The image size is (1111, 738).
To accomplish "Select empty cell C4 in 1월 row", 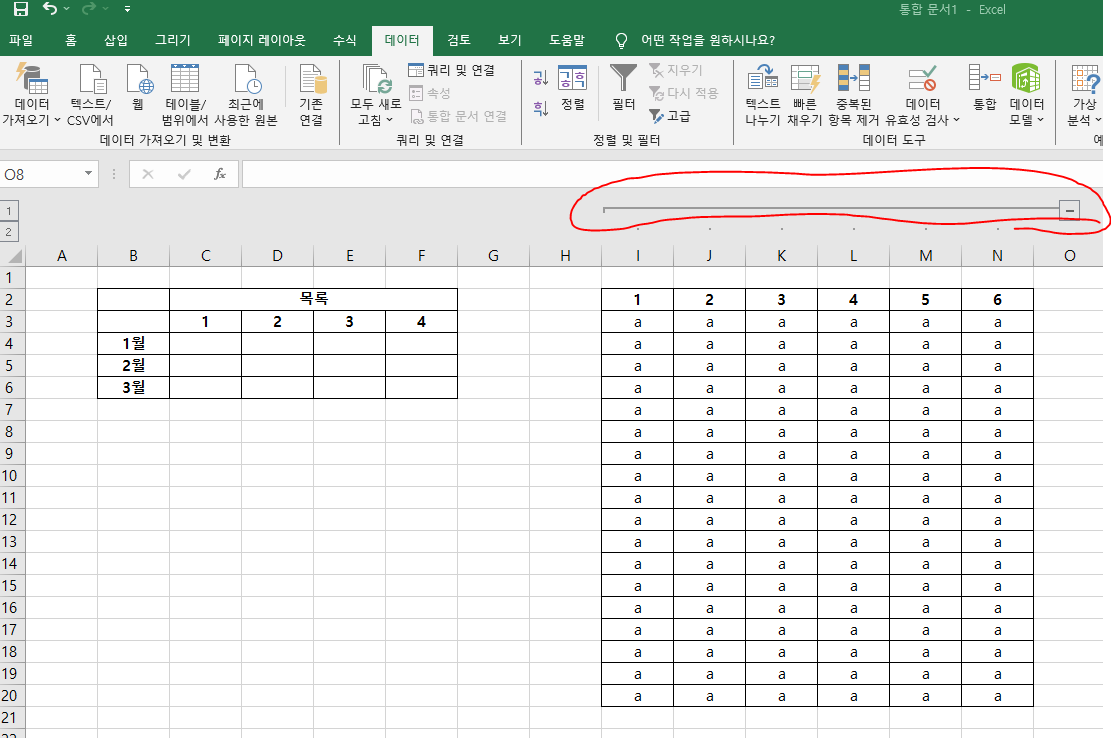I will point(205,344).
